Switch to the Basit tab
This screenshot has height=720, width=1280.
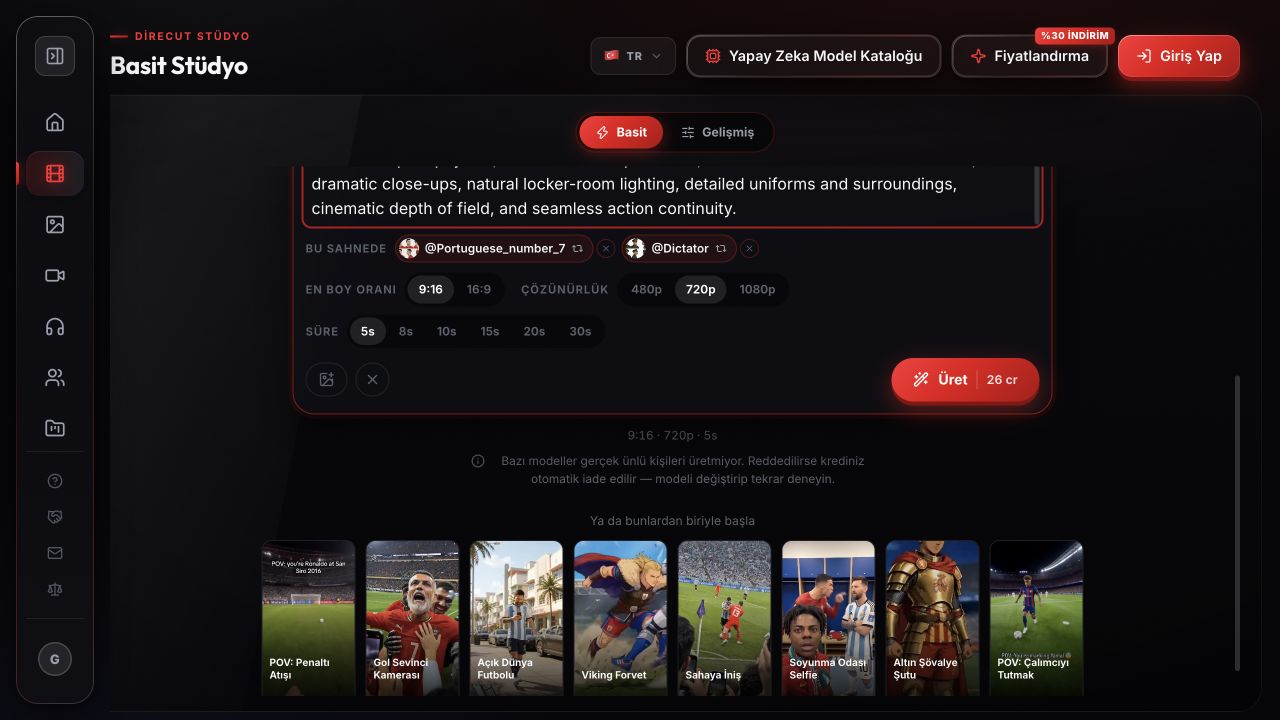[x=621, y=132]
